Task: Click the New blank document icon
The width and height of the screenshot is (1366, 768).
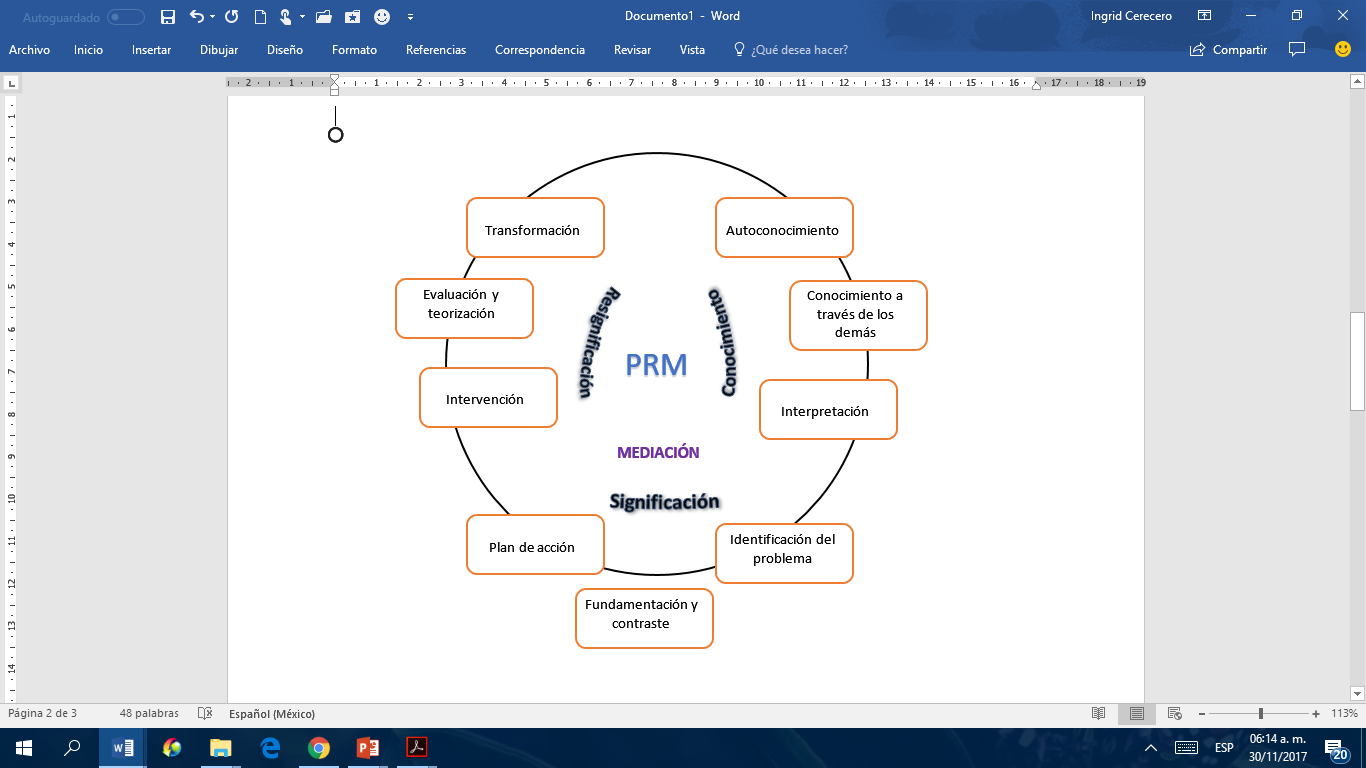Action: (260, 17)
